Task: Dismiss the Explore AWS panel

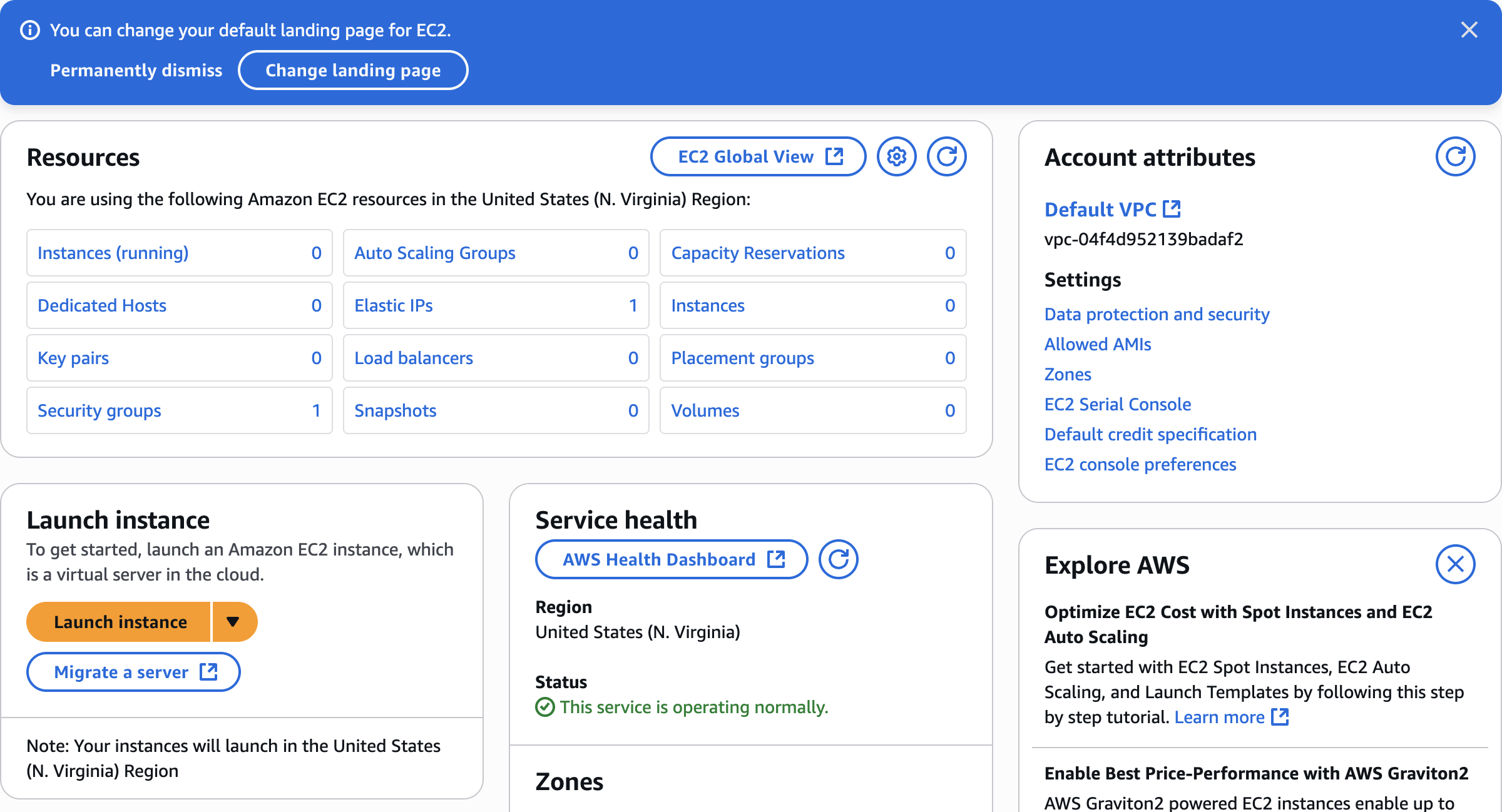Action: coord(1455,564)
